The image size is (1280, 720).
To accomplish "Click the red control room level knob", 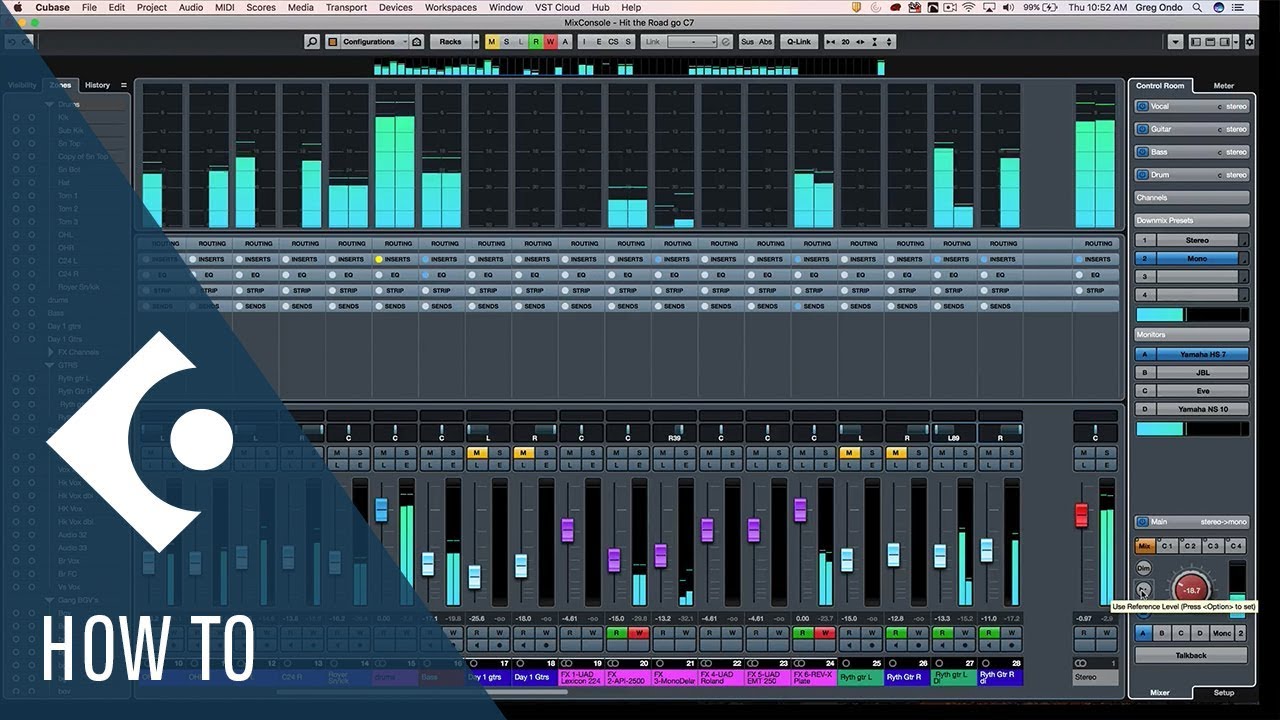I will click(x=1191, y=590).
